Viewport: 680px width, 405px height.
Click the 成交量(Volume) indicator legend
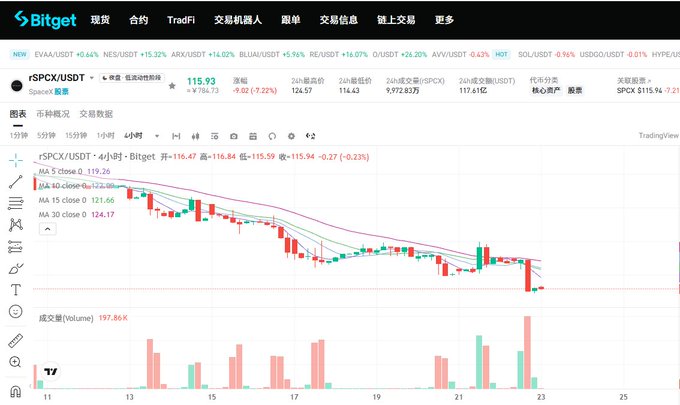(83, 318)
